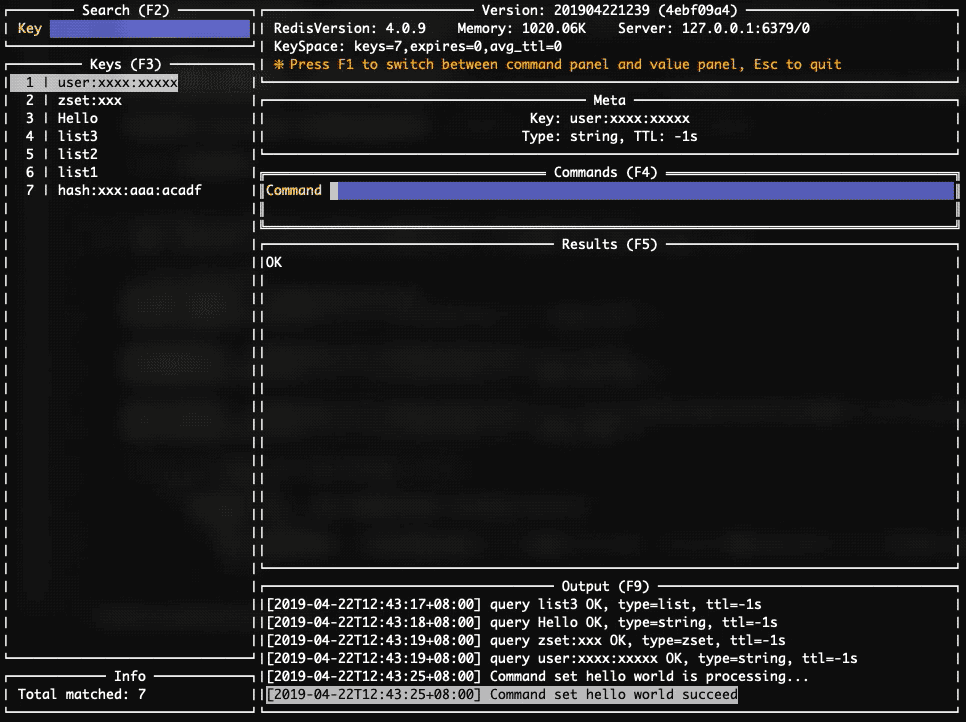
Task: Click the OK result text
Action: coord(274,262)
